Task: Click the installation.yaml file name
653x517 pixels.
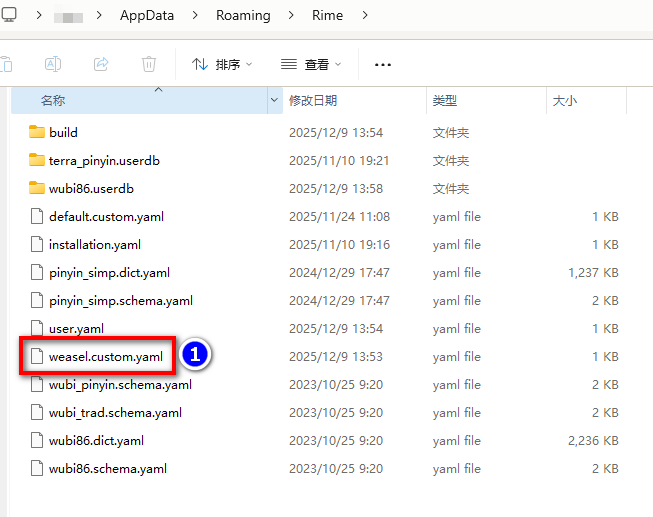Action: click(95, 245)
